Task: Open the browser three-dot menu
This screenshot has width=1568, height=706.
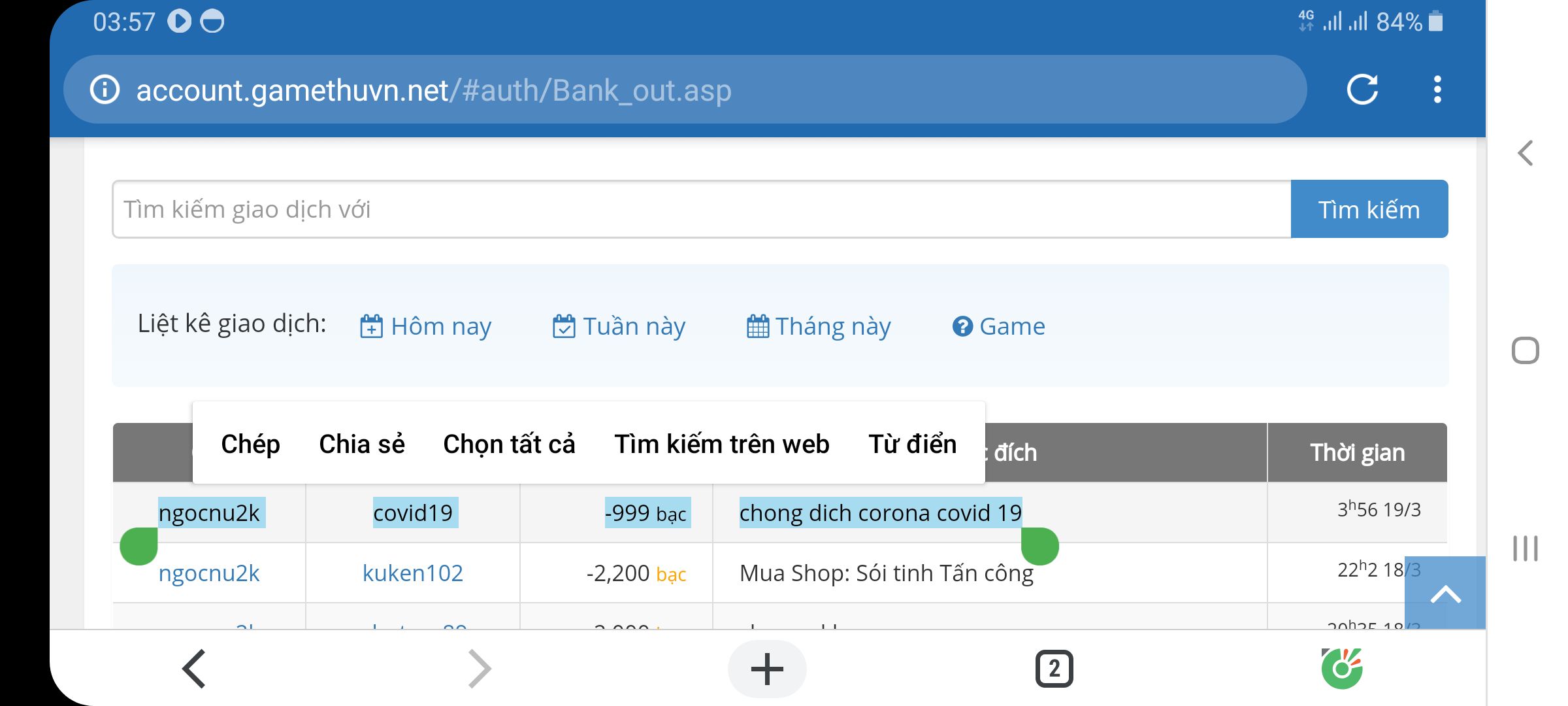Action: tap(1437, 90)
